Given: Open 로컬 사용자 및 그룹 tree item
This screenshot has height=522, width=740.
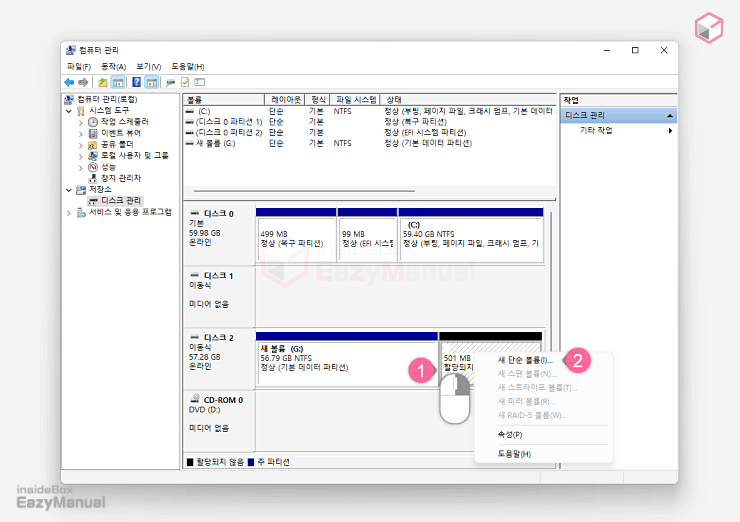Looking at the screenshot, I should point(135,156).
